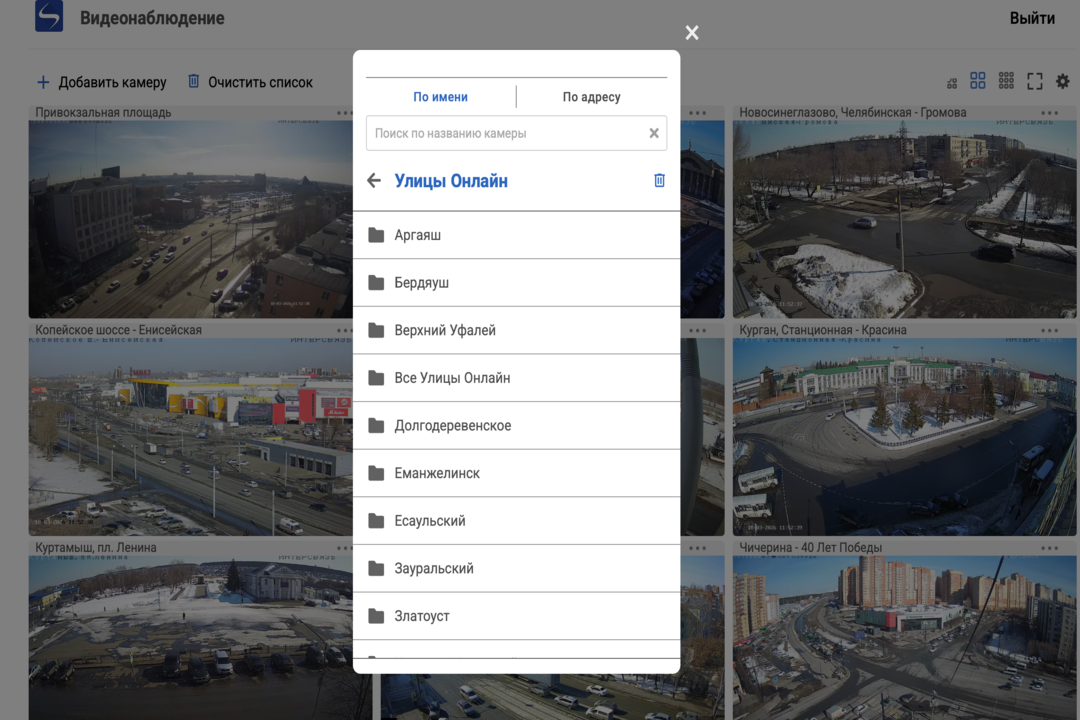Viewport: 1080px width, 720px height.
Task: Open the Долгодеревенское folder
Action: coord(517,425)
